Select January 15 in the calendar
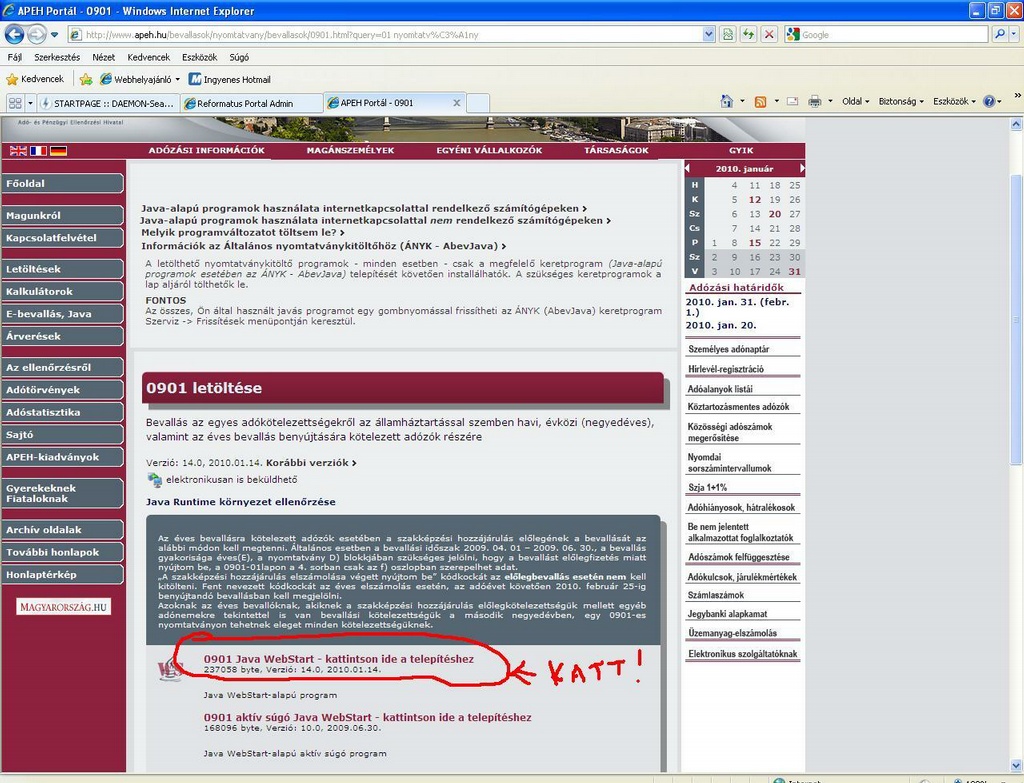 point(754,243)
